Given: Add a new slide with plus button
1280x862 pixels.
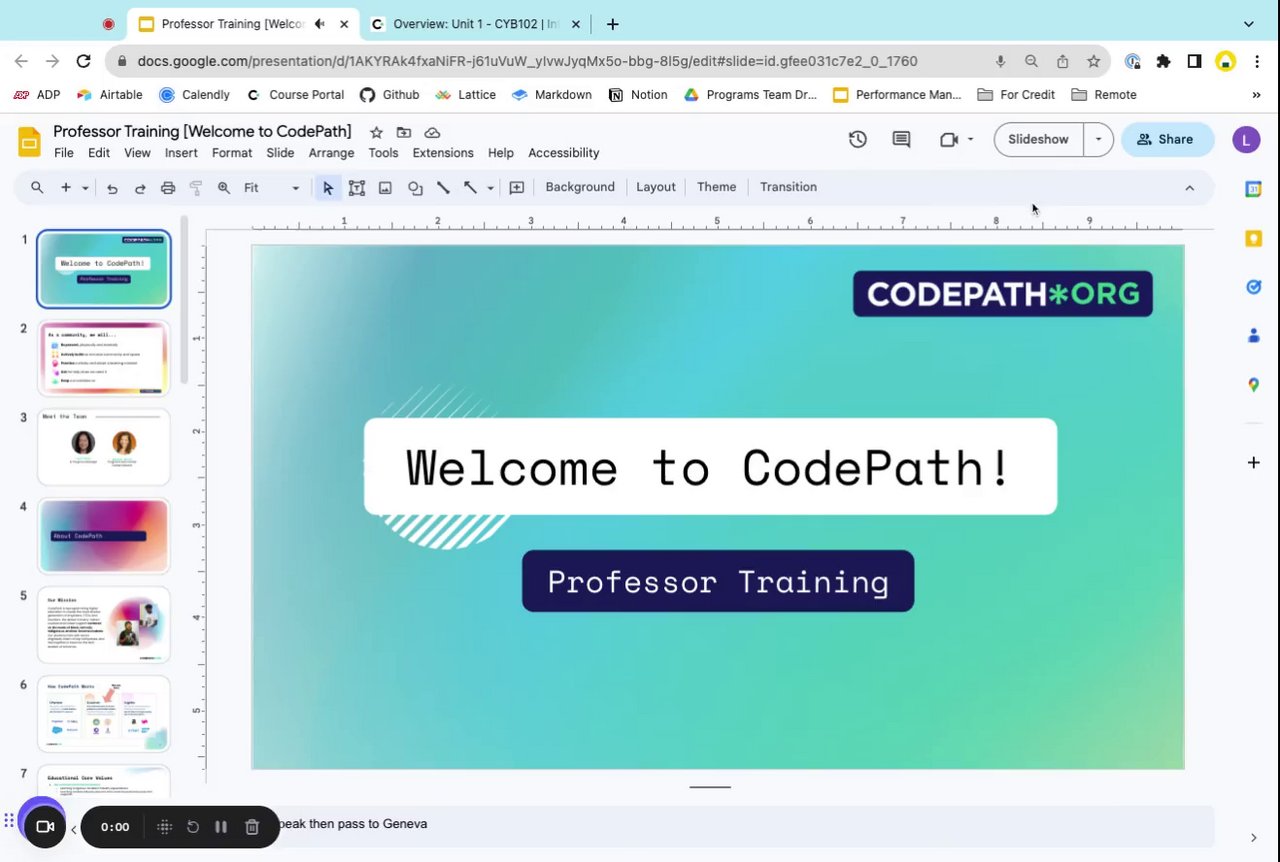Looking at the screenshot, I should pyautogui.click(x=66, y=187).
